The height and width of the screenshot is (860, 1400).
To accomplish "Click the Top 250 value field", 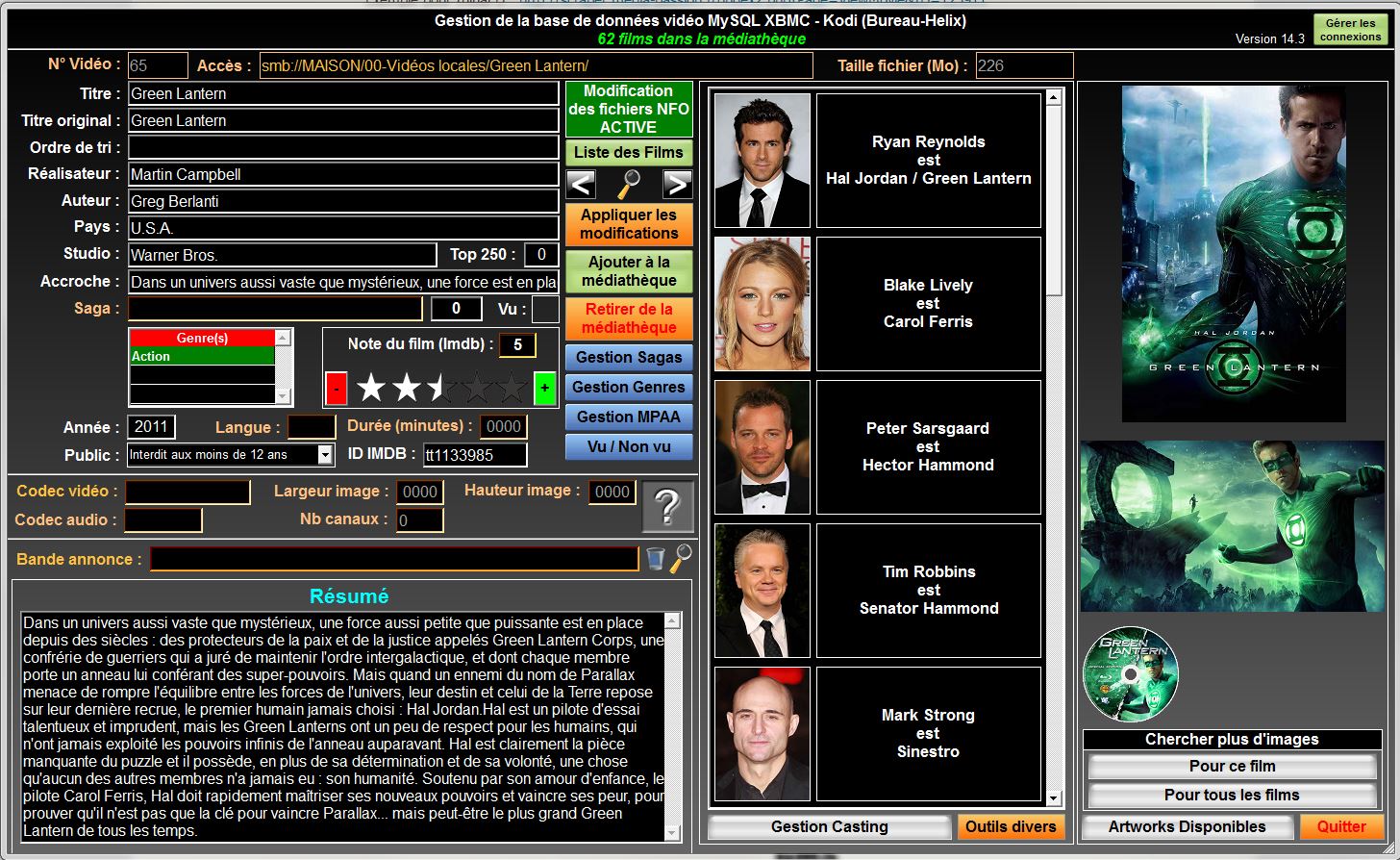I will 541,255.
